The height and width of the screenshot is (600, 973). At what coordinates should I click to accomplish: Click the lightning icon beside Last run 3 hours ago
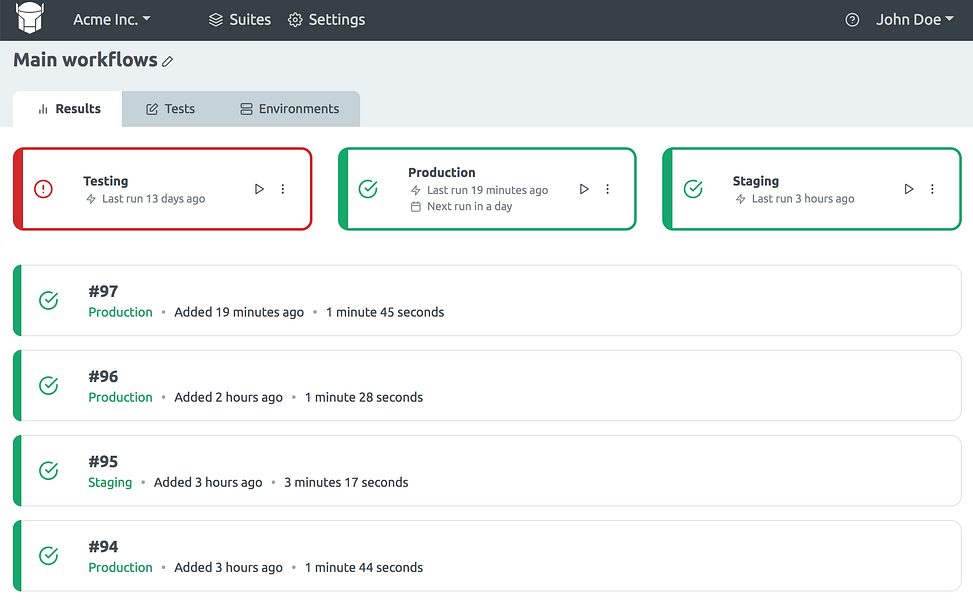tap(740, 199)
